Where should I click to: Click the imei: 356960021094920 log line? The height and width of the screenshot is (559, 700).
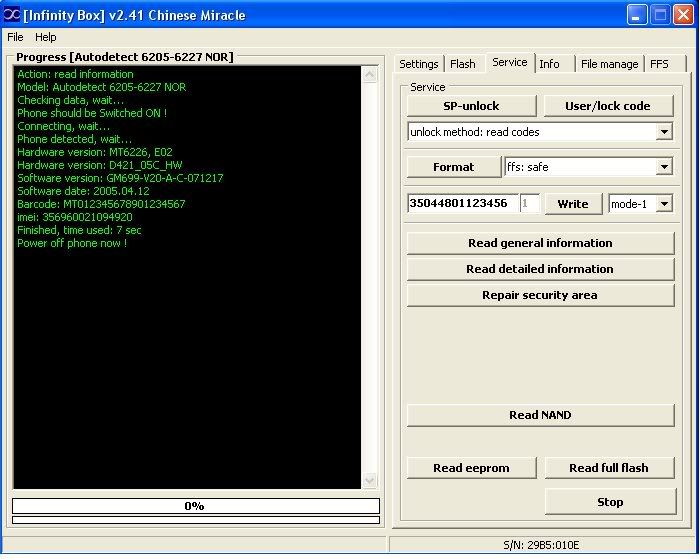tap(75, 217)
